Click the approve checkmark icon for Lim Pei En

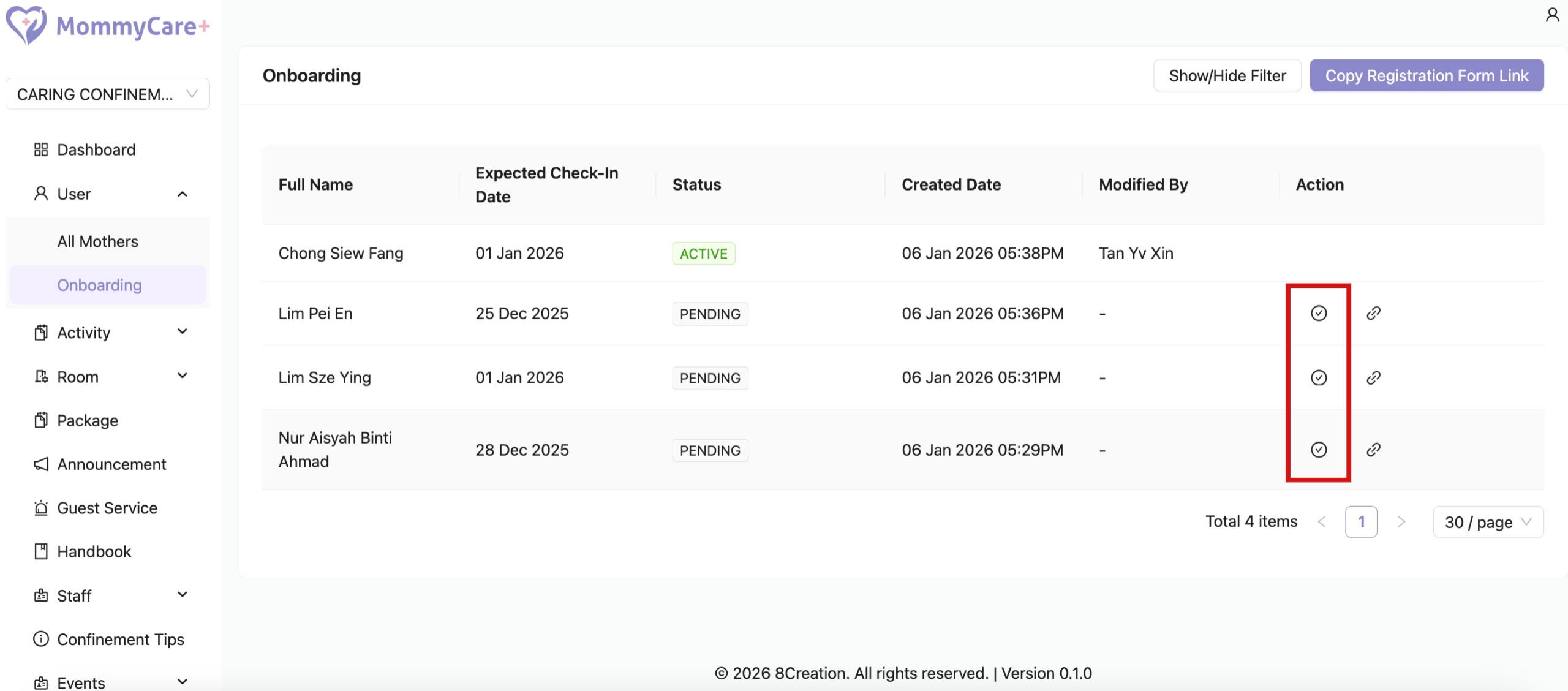tap(1318, 313)
